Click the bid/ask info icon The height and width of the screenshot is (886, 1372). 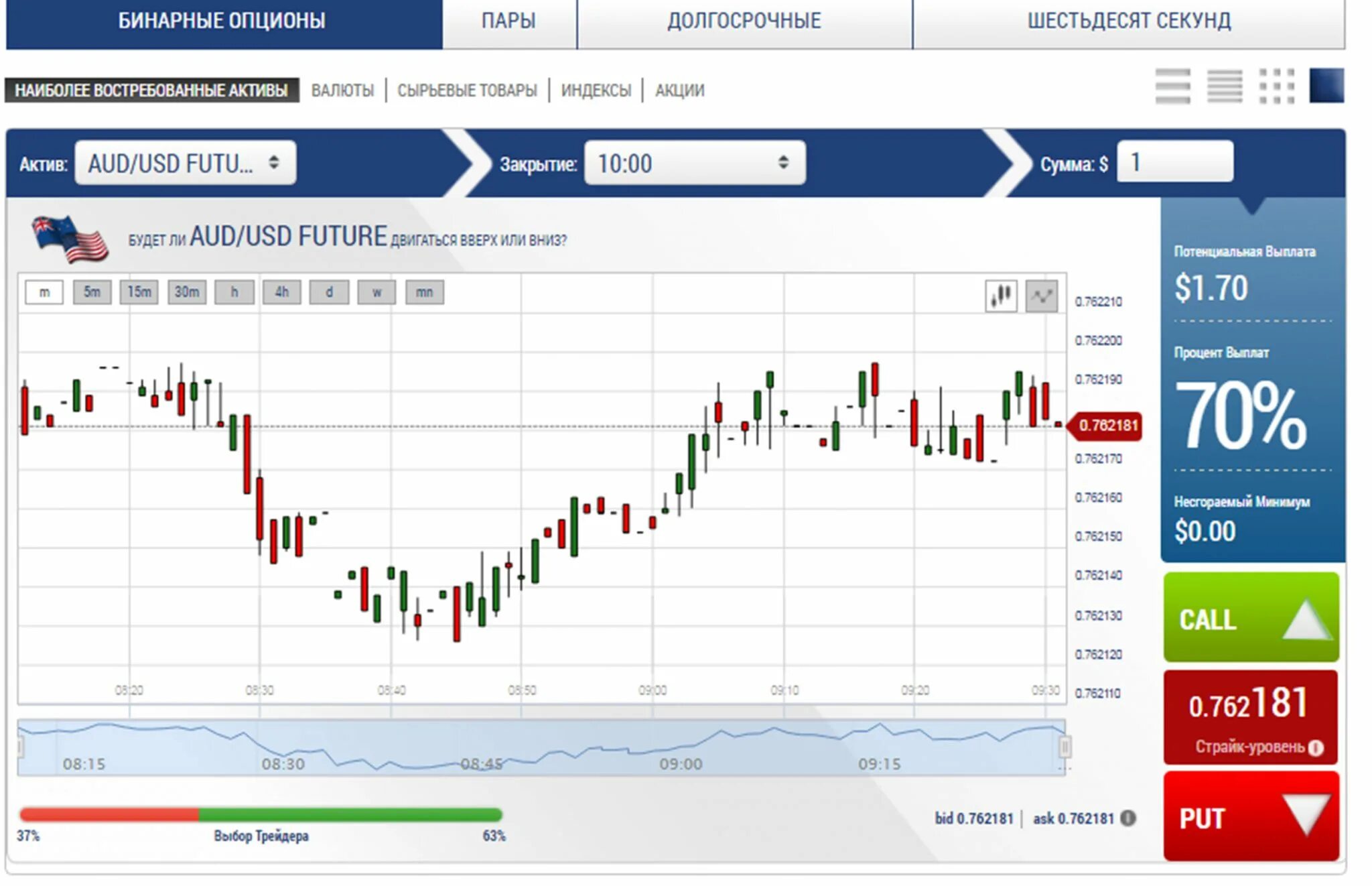[1128, 818]
